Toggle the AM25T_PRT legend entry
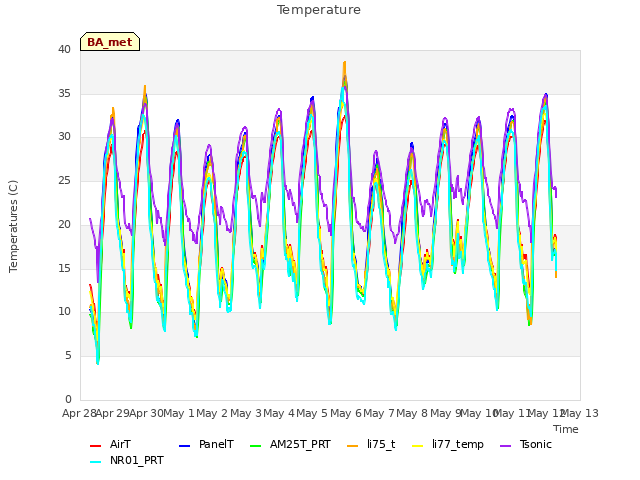The image size is (640, 480). [x=290, y=444]
